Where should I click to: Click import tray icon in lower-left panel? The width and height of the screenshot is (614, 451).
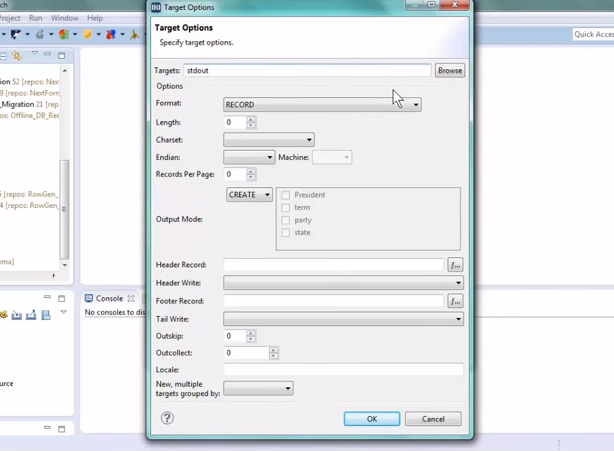[x=16, y=315]
